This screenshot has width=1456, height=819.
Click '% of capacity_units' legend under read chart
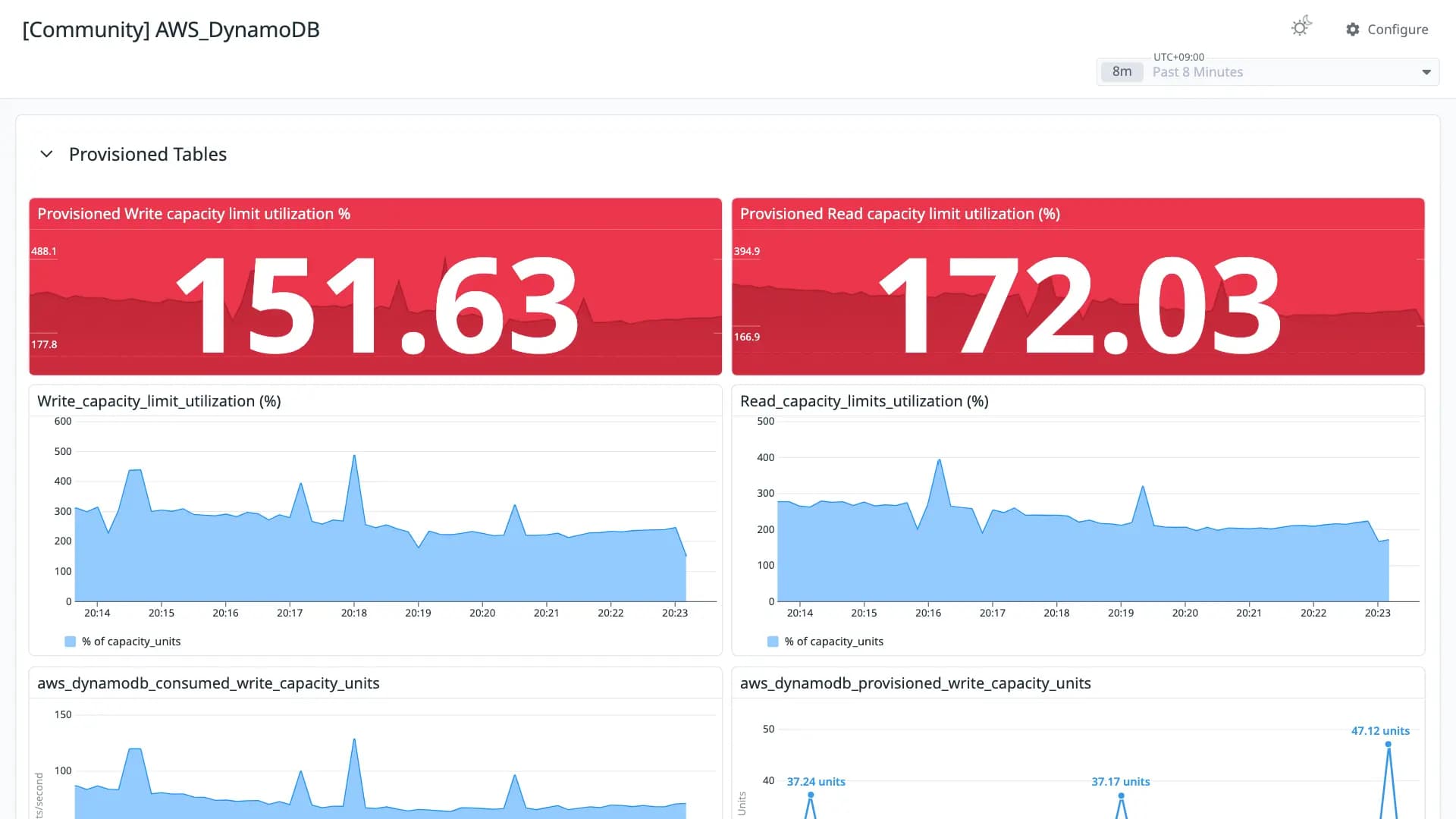coord(834,642)
